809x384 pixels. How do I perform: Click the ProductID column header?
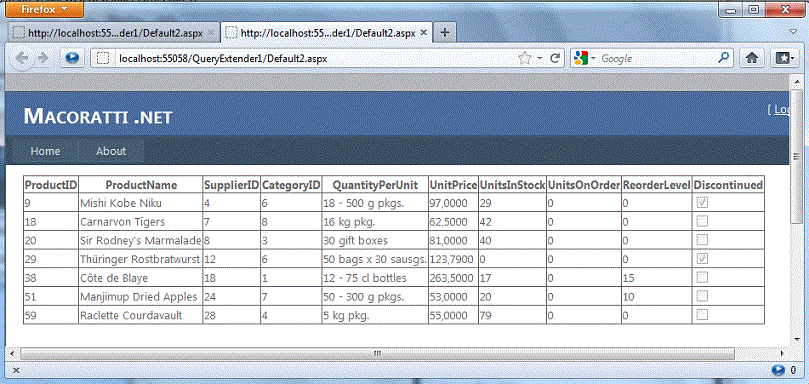pos(51,184)
